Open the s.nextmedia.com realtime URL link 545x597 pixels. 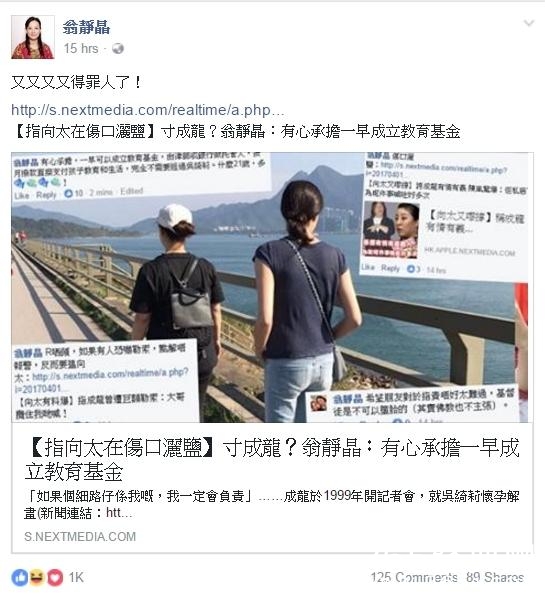point(147,110)
